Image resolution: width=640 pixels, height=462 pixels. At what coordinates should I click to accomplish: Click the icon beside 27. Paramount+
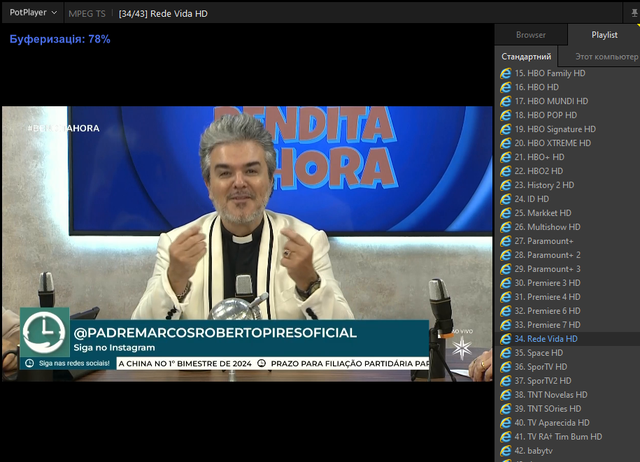(505, 241)
